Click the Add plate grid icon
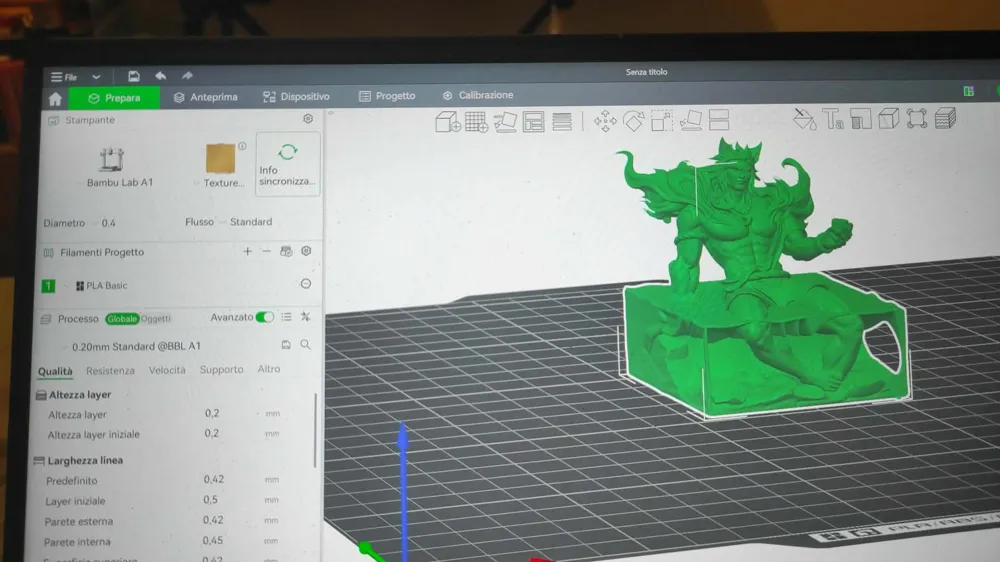The width and height of the screenshot is (1000, 562). click(x=476, y=122)
